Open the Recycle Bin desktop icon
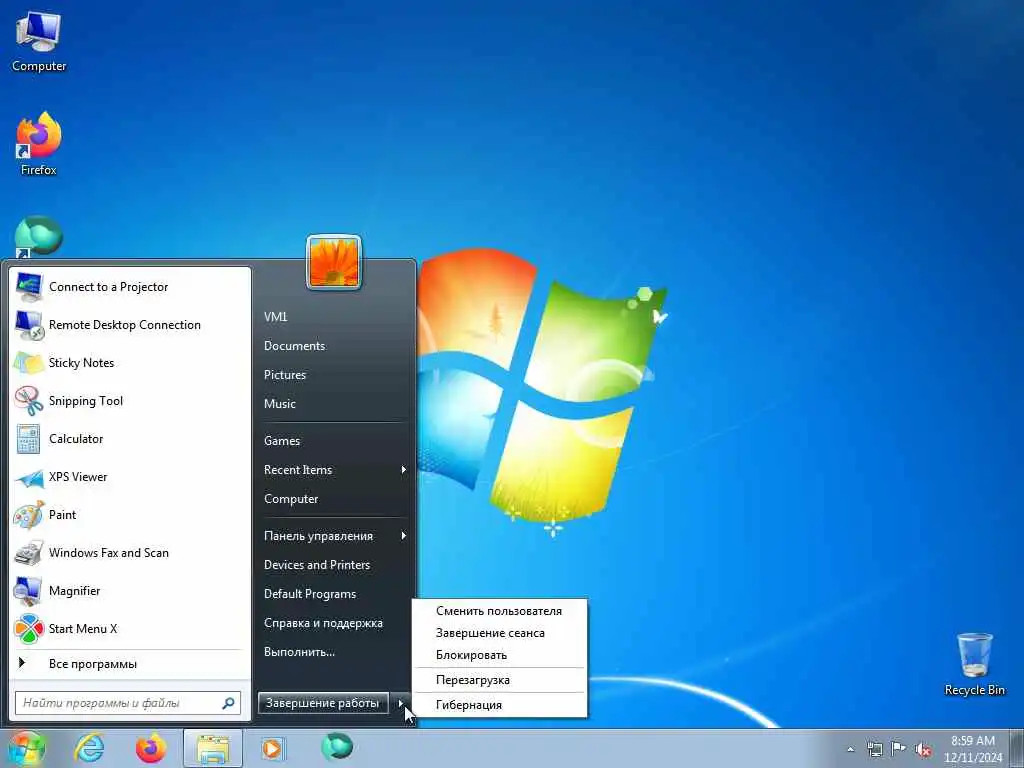1024x768 pixels. (x=974, y=664)
